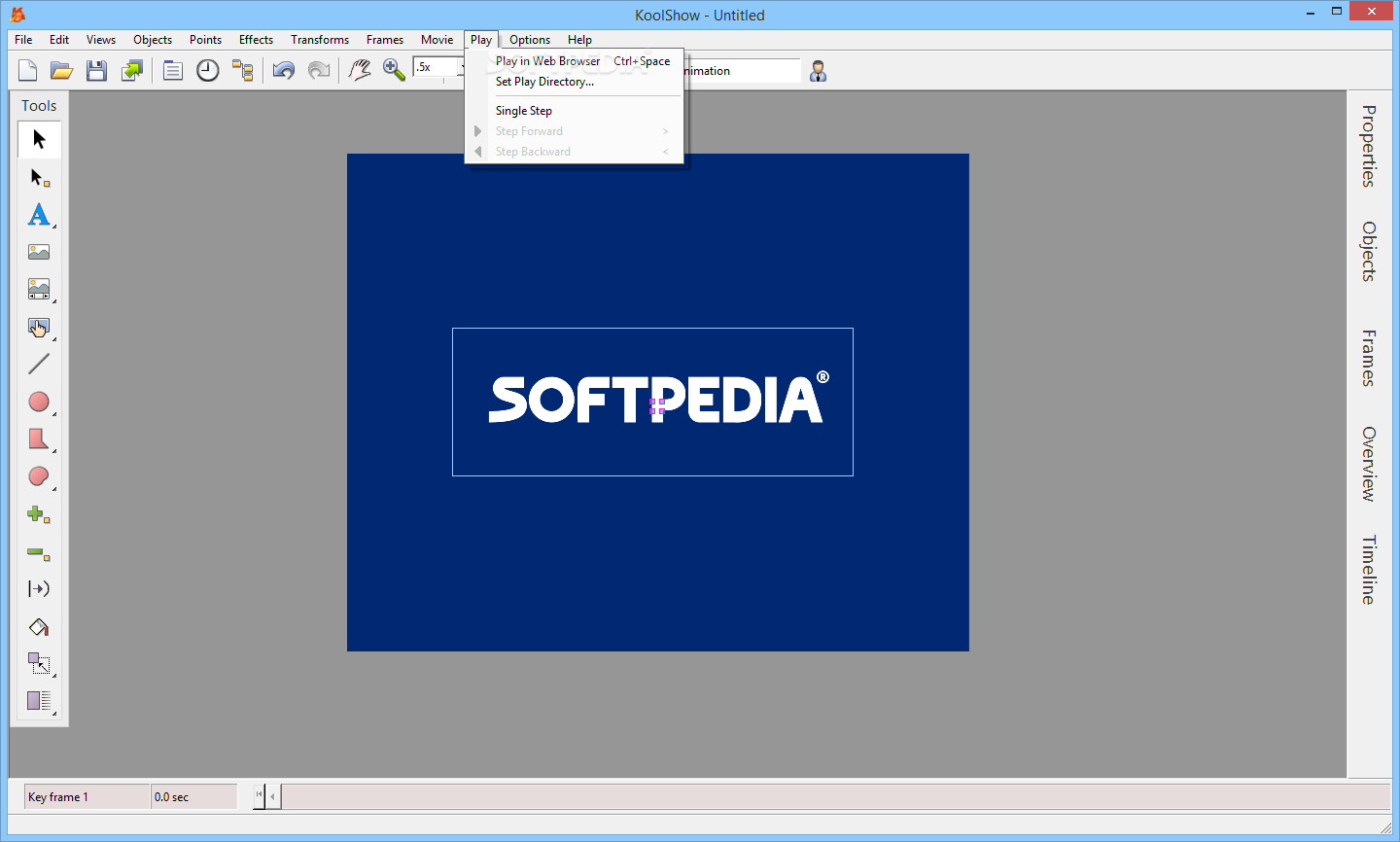
Task: Save the project with the floppy disk icon
Action: [x=96, y=70]
